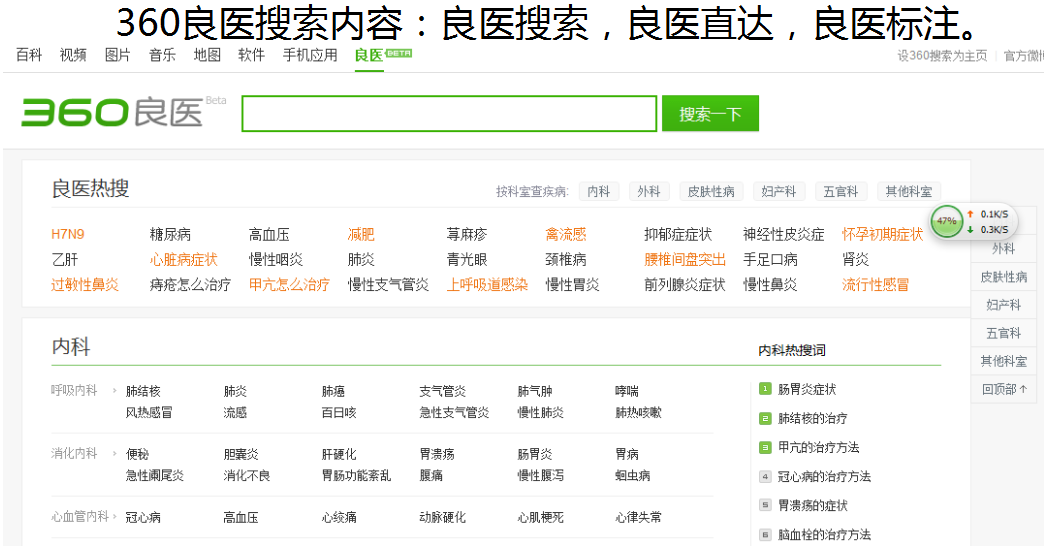Open hot search 糖尿病
Viewport: 1055px width, 558px height.
coord(170,234)
